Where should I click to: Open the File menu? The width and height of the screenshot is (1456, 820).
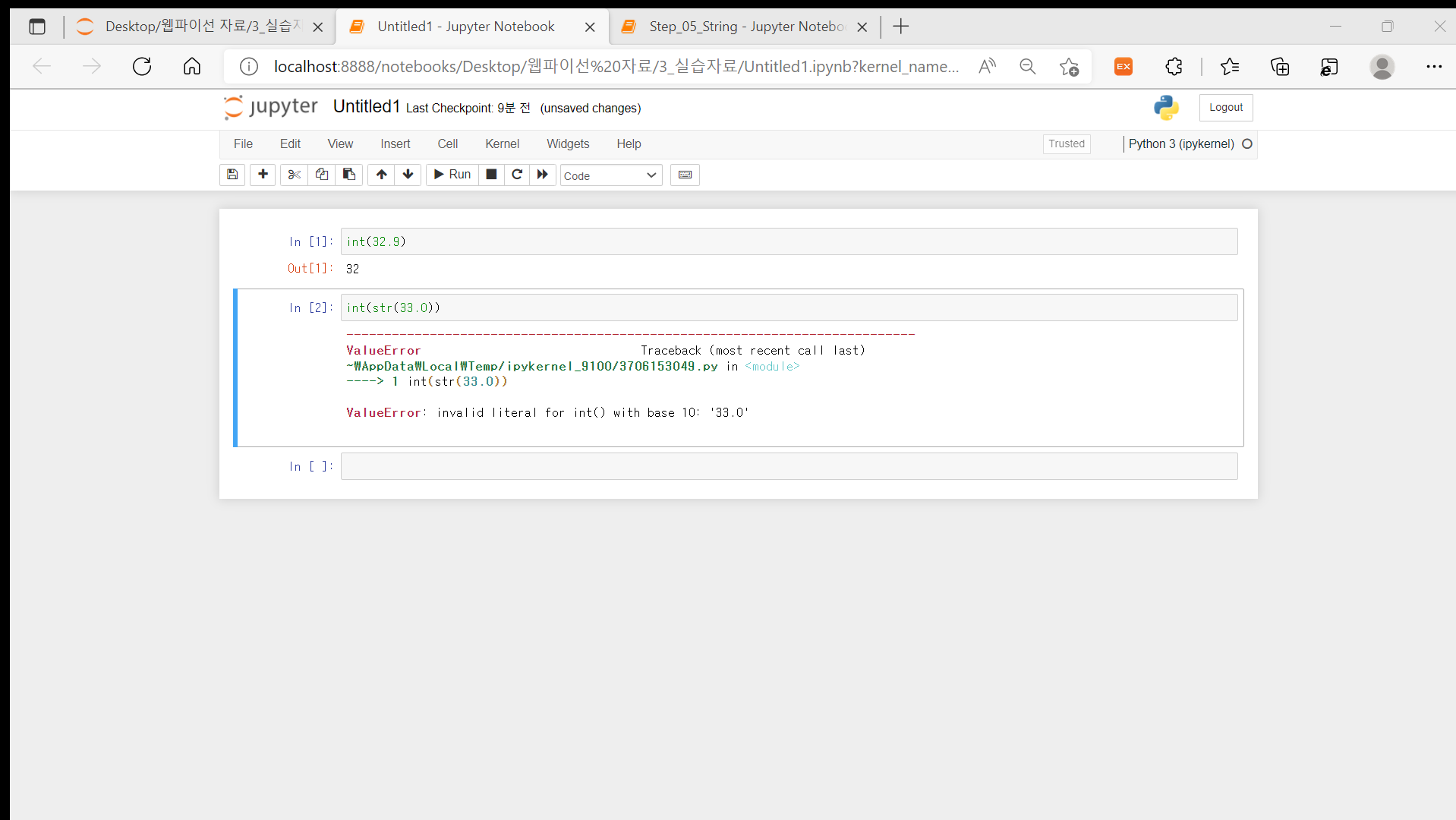coord(243,143)
